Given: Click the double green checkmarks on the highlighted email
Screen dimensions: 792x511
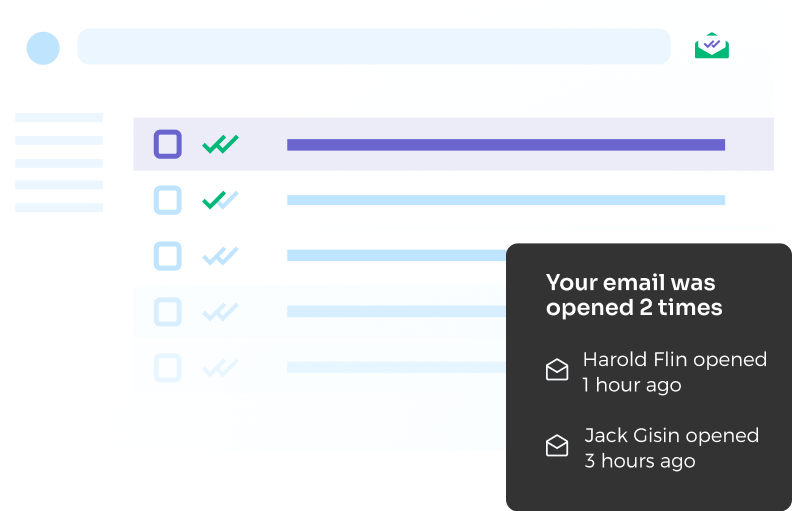Looking at the screenshot, I should [220, 144].
